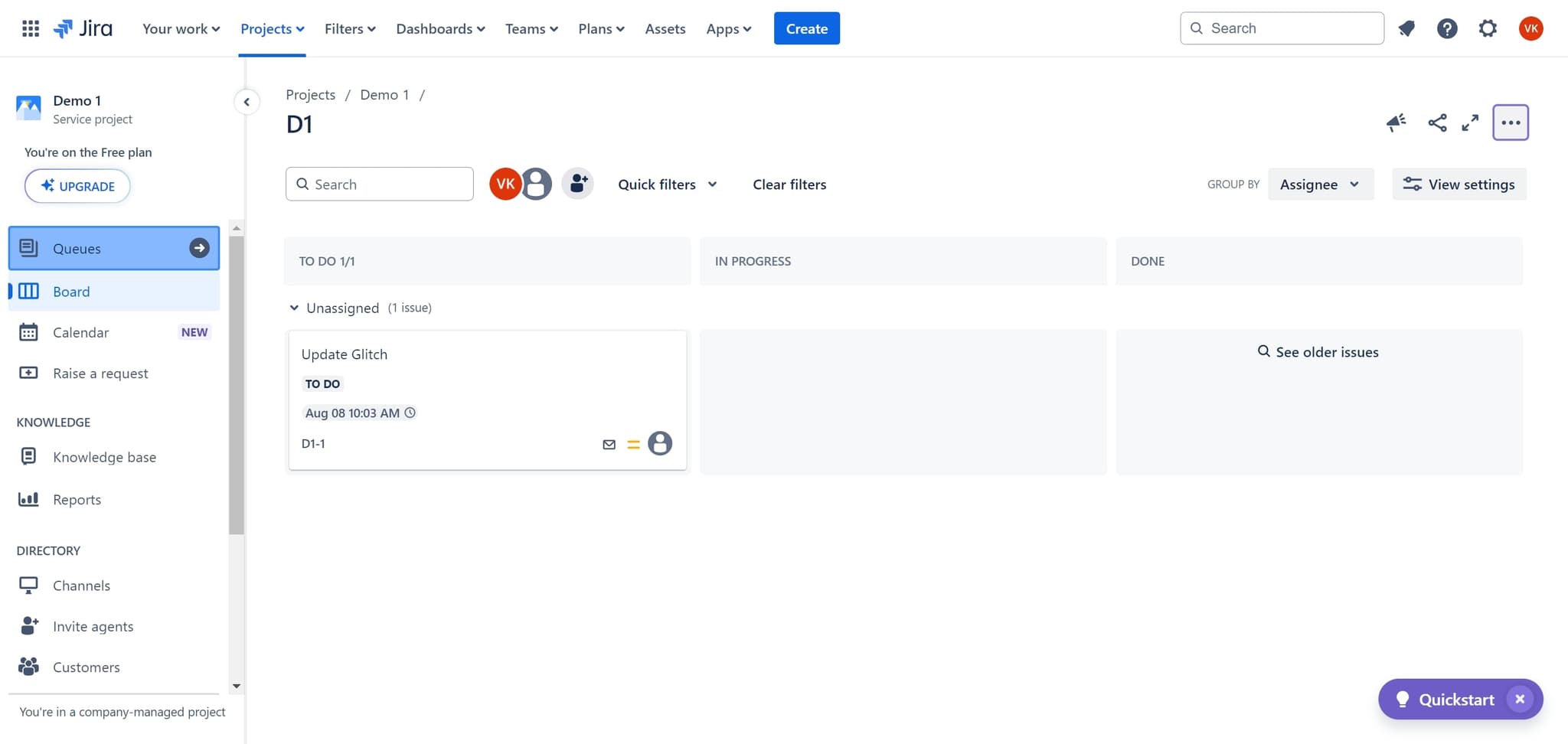Screen dimensions: 1568x744
Task: Open the help question mark icon
Action: click(x=1446, y=28)
